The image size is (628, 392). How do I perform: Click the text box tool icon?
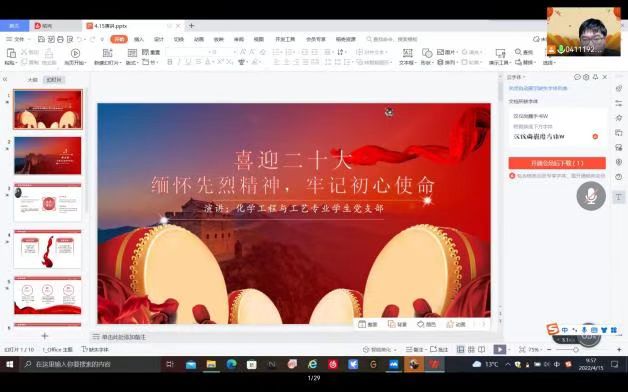pos(407,53)
